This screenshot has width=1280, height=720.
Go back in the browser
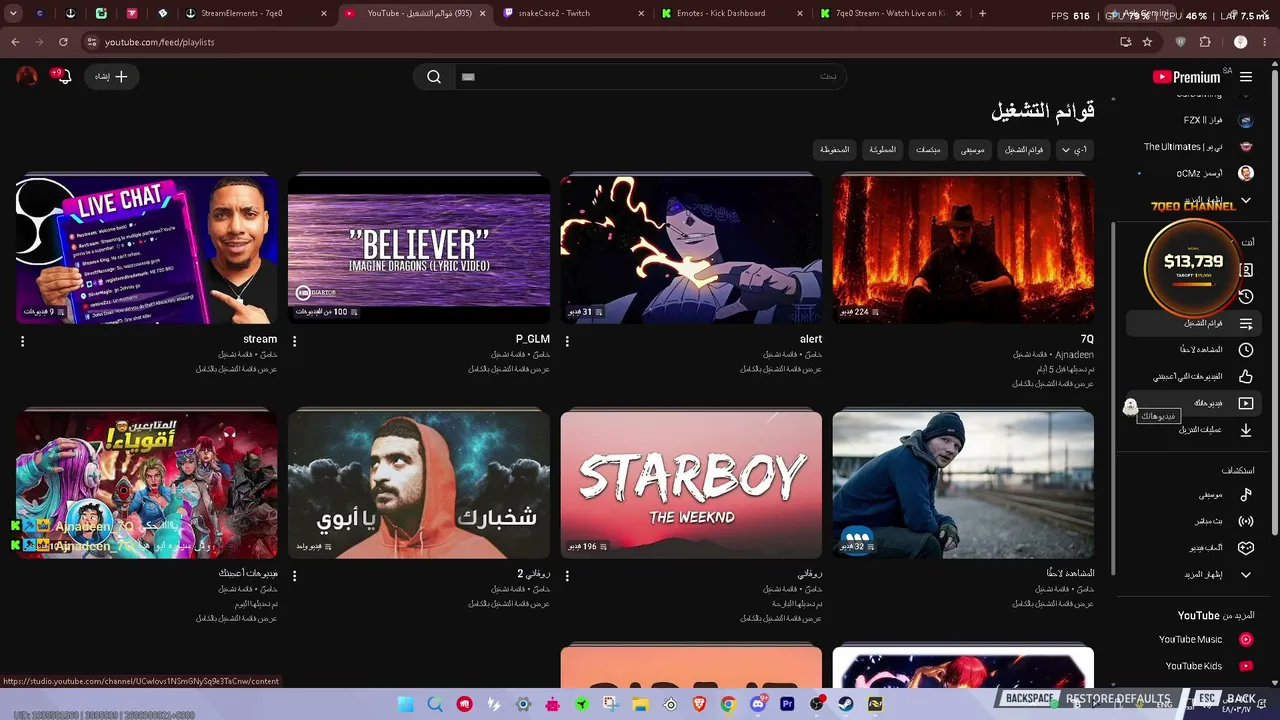pyautogui.click(x=15, y=42)
